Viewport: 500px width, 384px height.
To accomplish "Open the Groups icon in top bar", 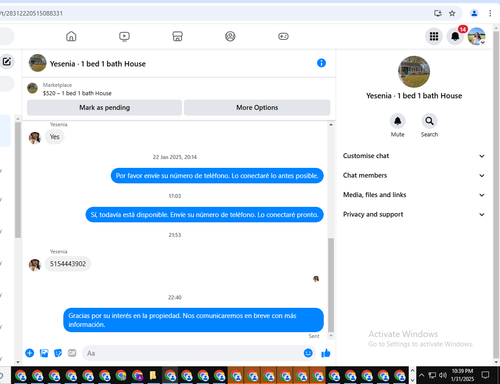I will [230, 36].
